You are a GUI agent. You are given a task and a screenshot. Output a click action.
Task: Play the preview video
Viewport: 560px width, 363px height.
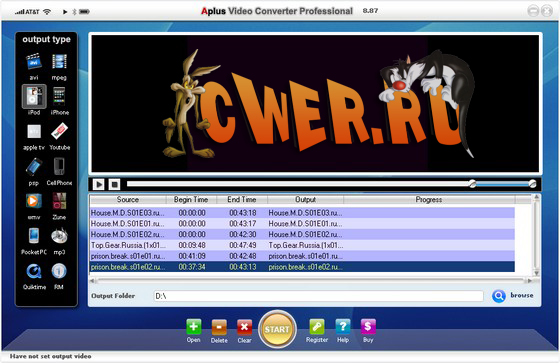click(99, 184)
